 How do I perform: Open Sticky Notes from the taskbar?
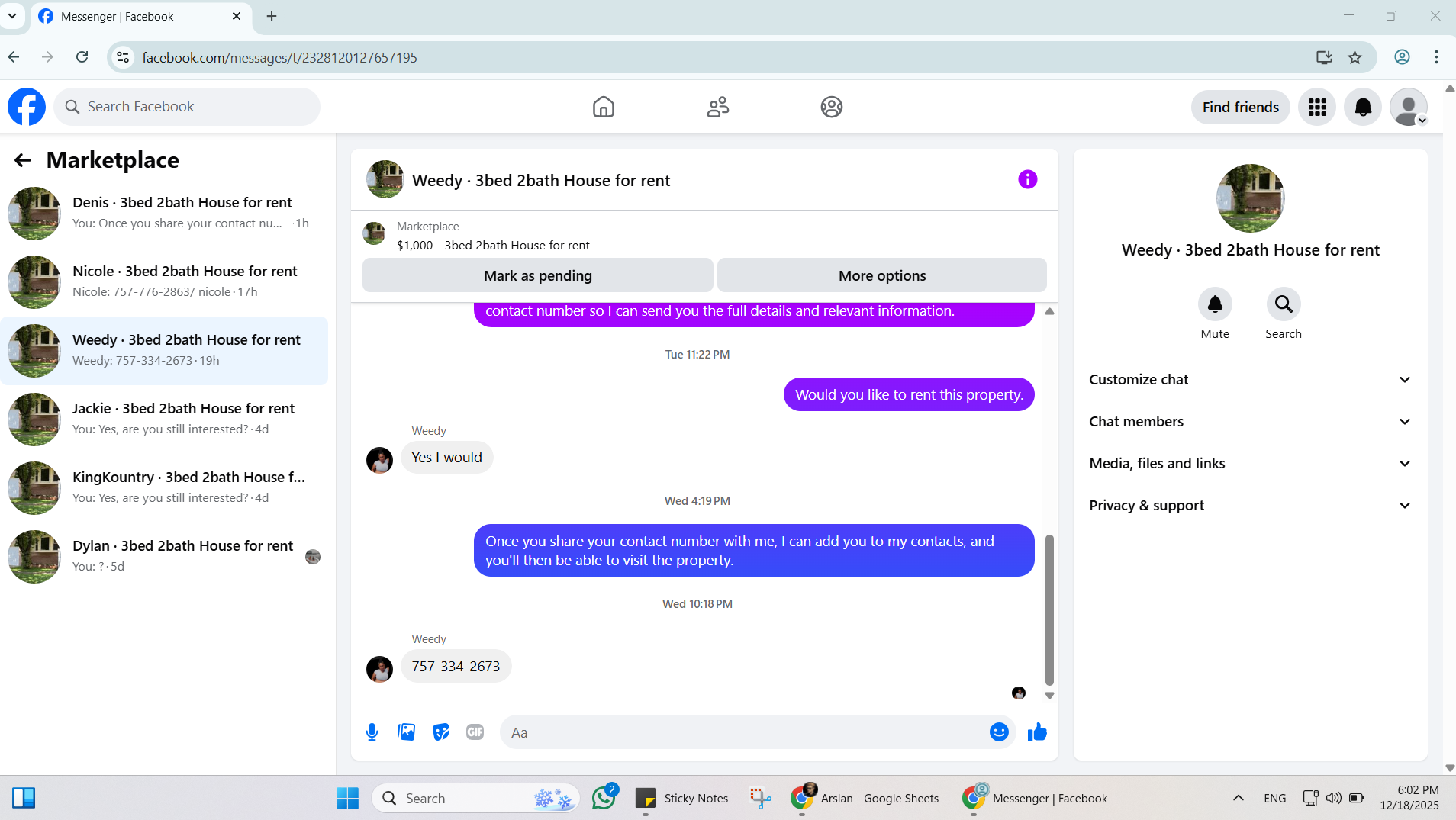(682, 799)
